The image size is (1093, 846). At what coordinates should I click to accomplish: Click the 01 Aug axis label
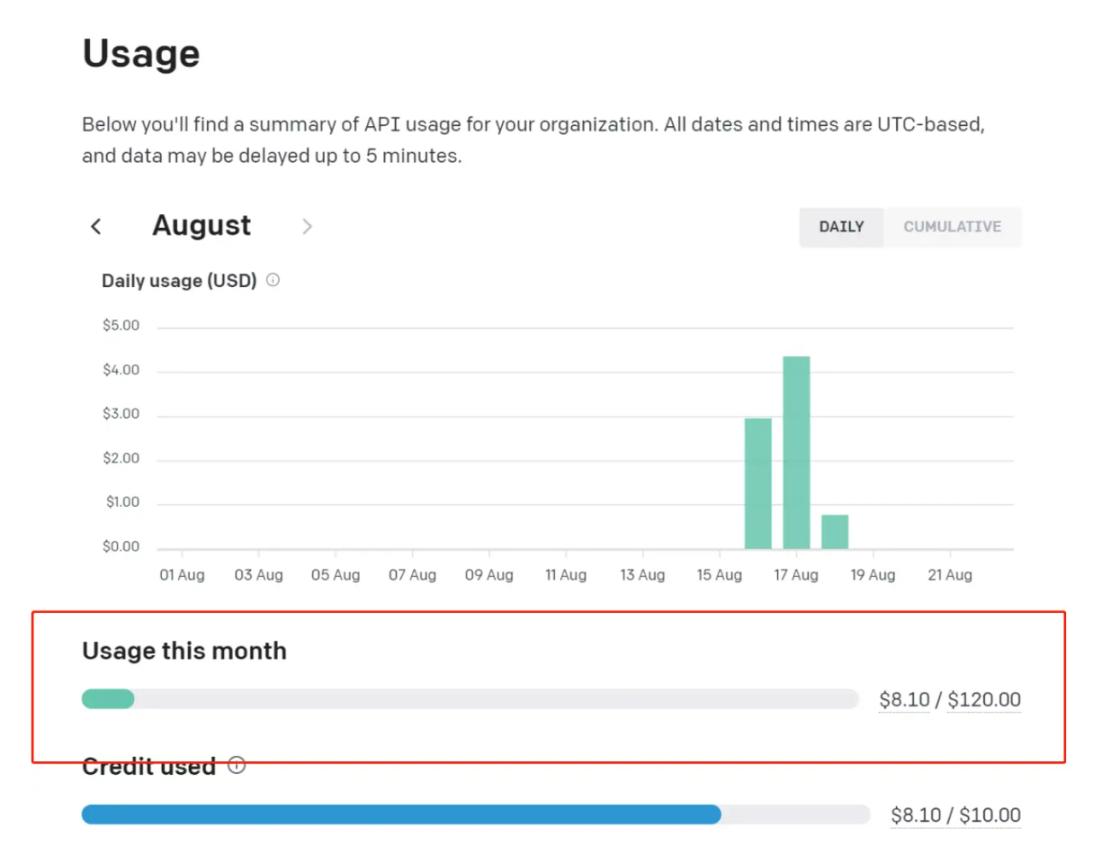pyautogui.click(x=181, y=575)
